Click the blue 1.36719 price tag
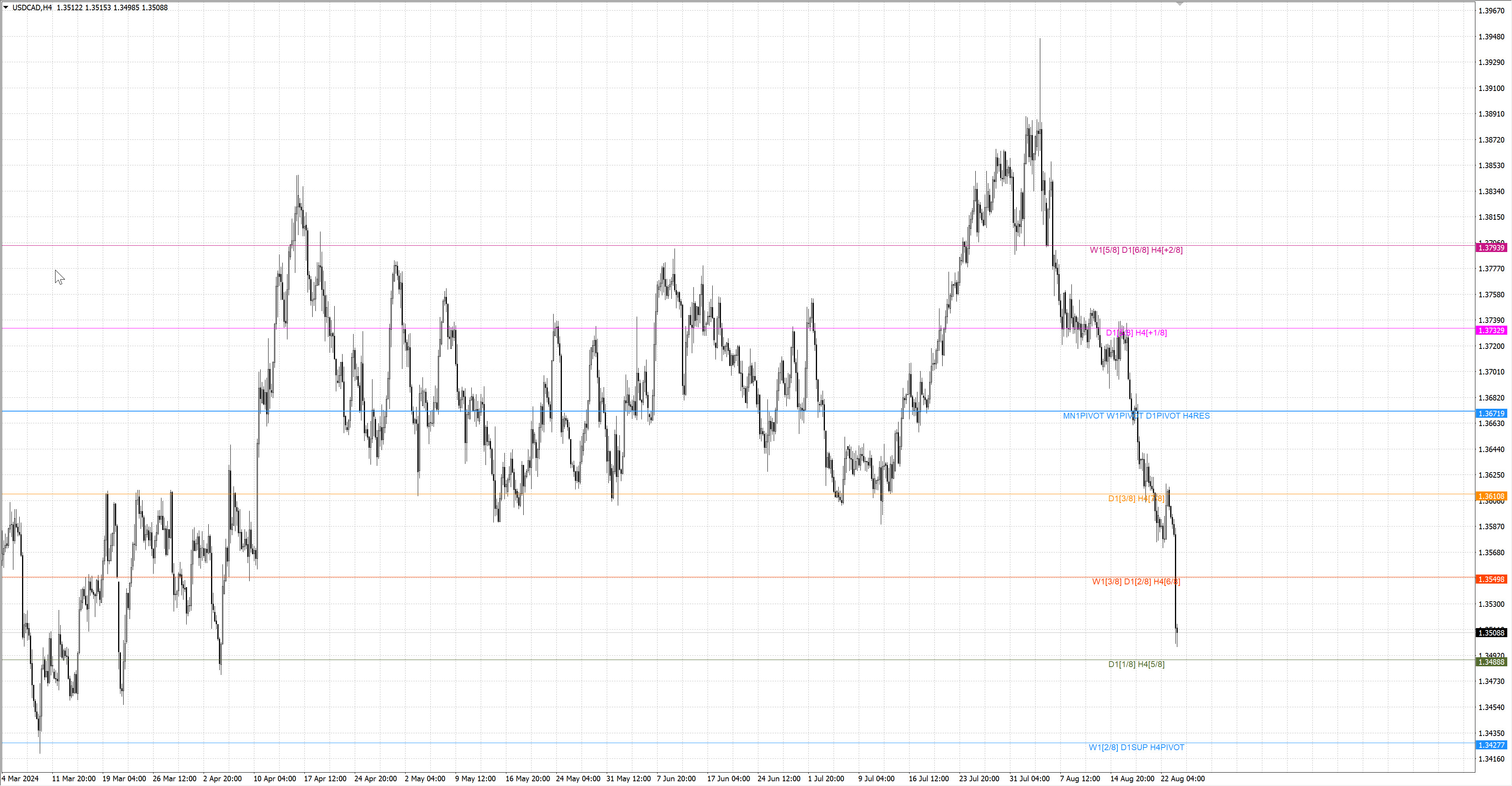Viewport: 1512px width, 786px height. (1491, 413)
